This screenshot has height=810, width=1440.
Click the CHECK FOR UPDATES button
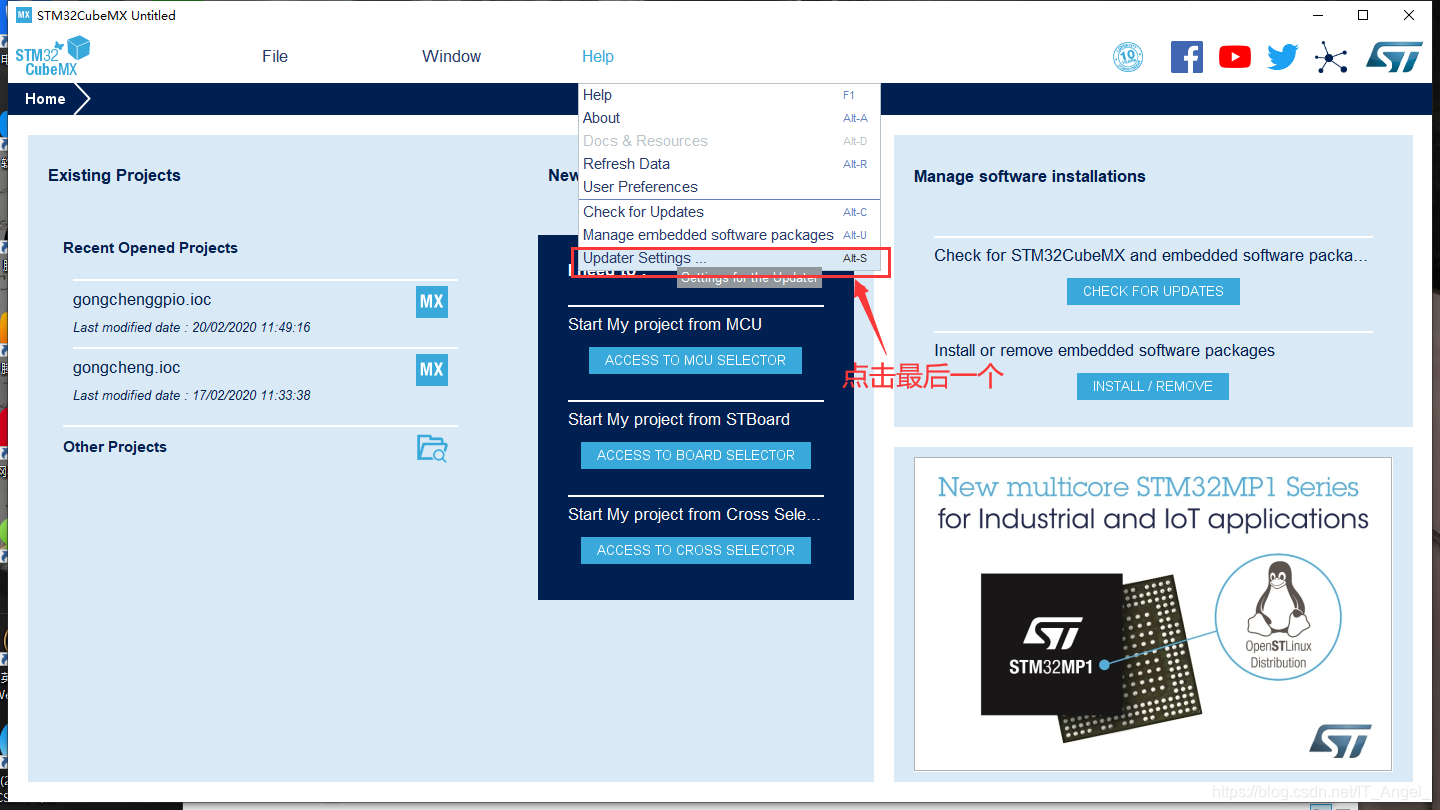click(x=1153, y=291)
